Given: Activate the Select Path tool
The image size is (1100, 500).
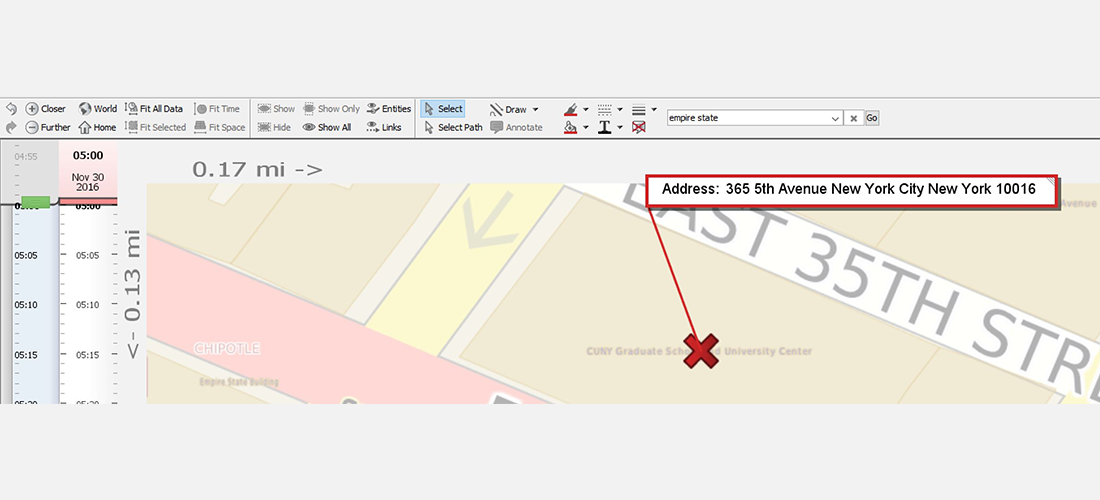Looking at the screenshot, I should (453, 127).
